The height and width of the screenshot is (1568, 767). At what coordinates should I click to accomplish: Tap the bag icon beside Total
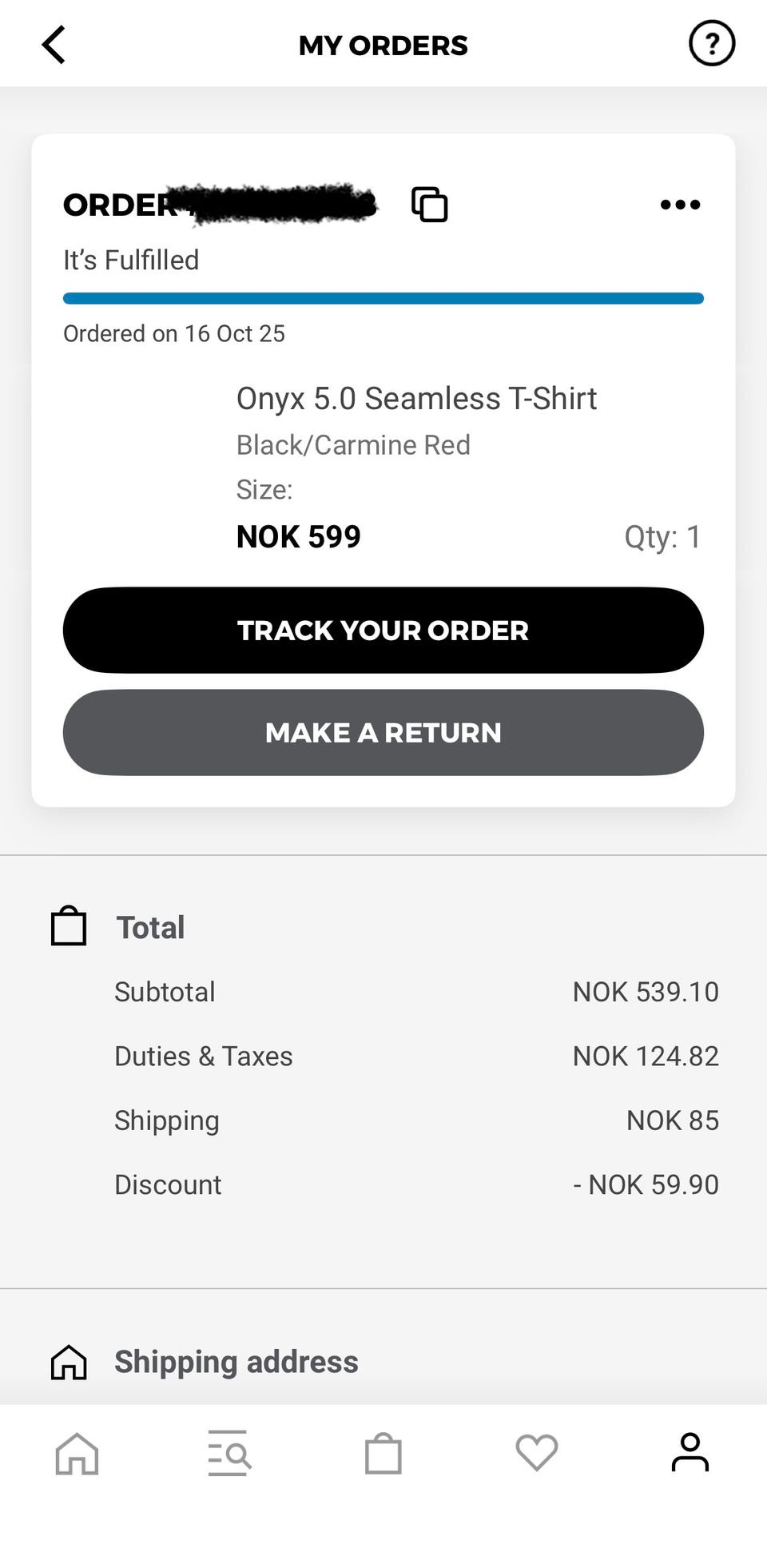pos(69,926)
